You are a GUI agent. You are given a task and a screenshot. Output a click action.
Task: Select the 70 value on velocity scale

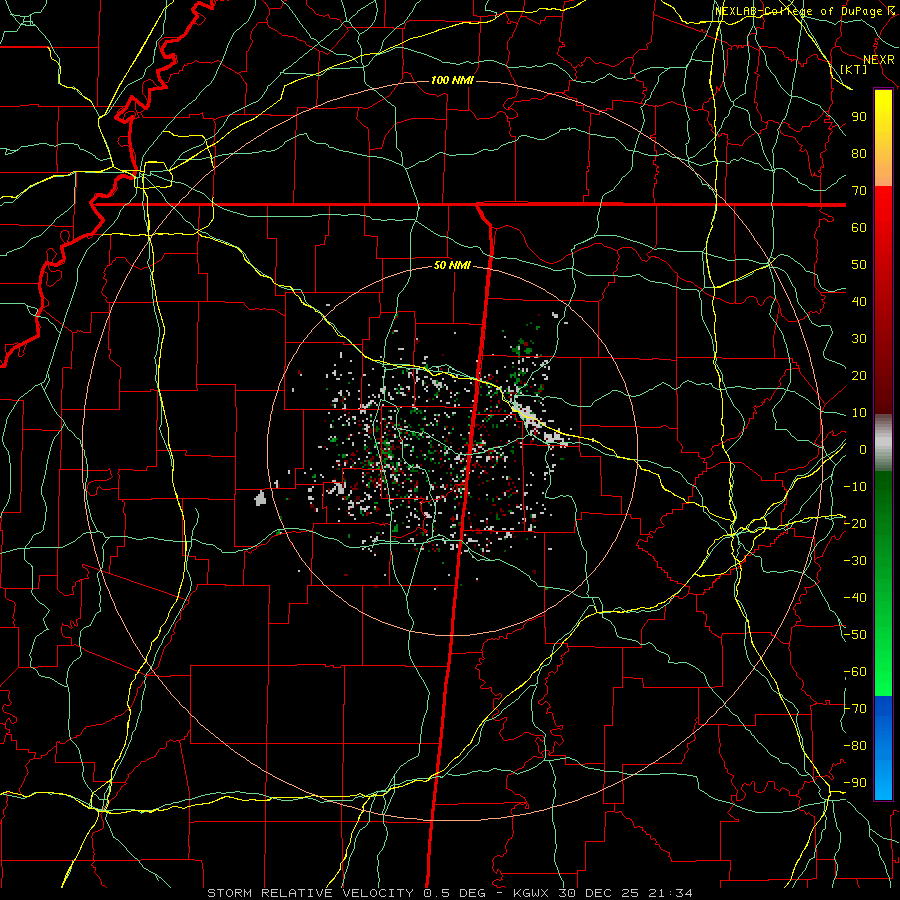(x=859, y=191)
